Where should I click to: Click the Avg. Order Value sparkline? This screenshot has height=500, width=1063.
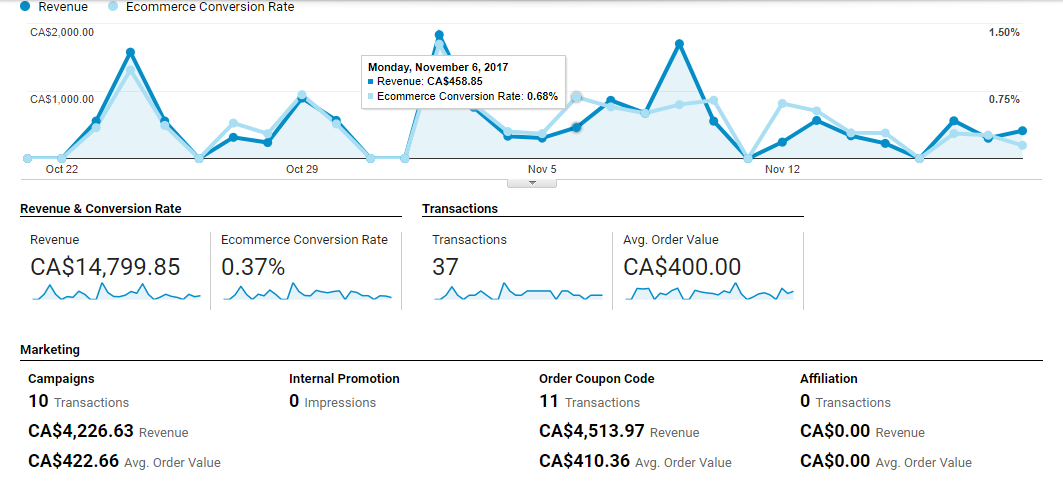tap(708, 292)
